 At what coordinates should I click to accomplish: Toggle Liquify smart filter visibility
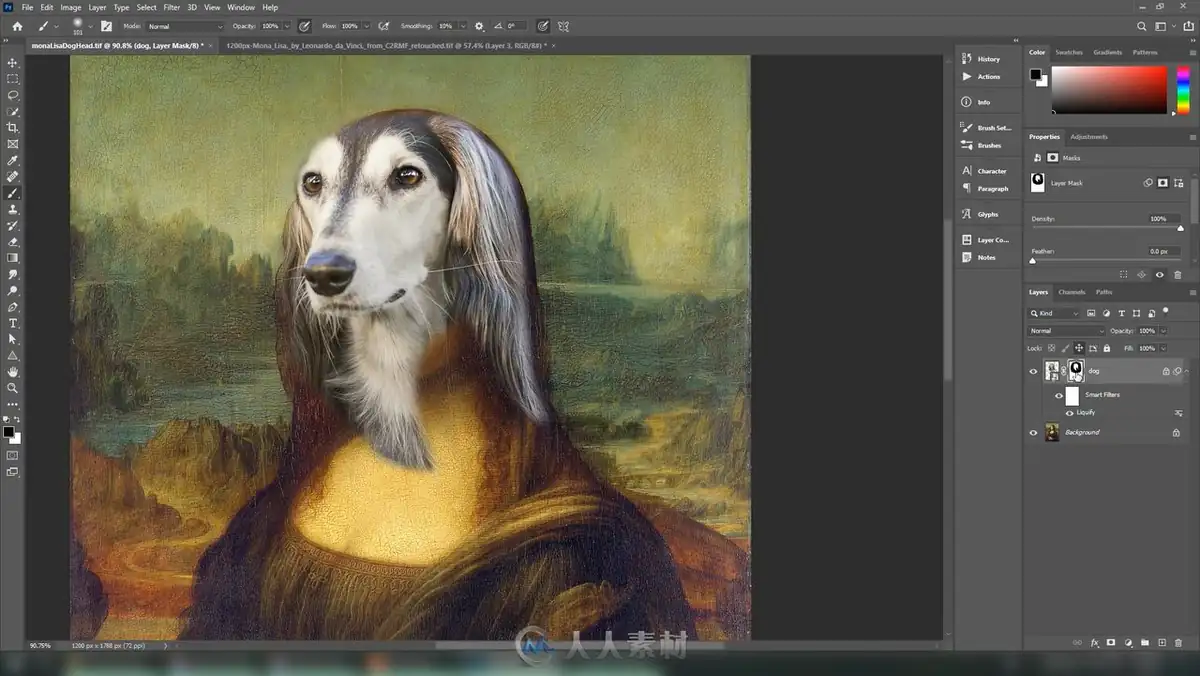1069,412
